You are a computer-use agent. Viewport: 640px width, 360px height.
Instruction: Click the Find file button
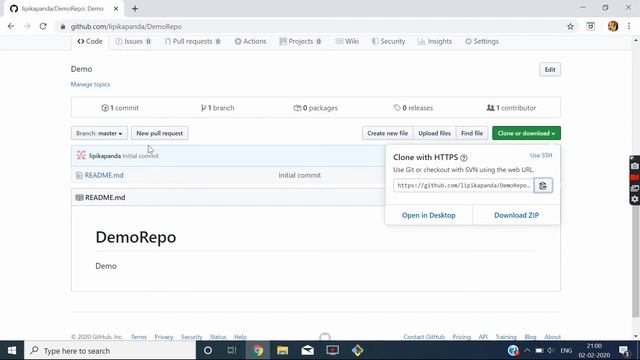pos(472,133)
